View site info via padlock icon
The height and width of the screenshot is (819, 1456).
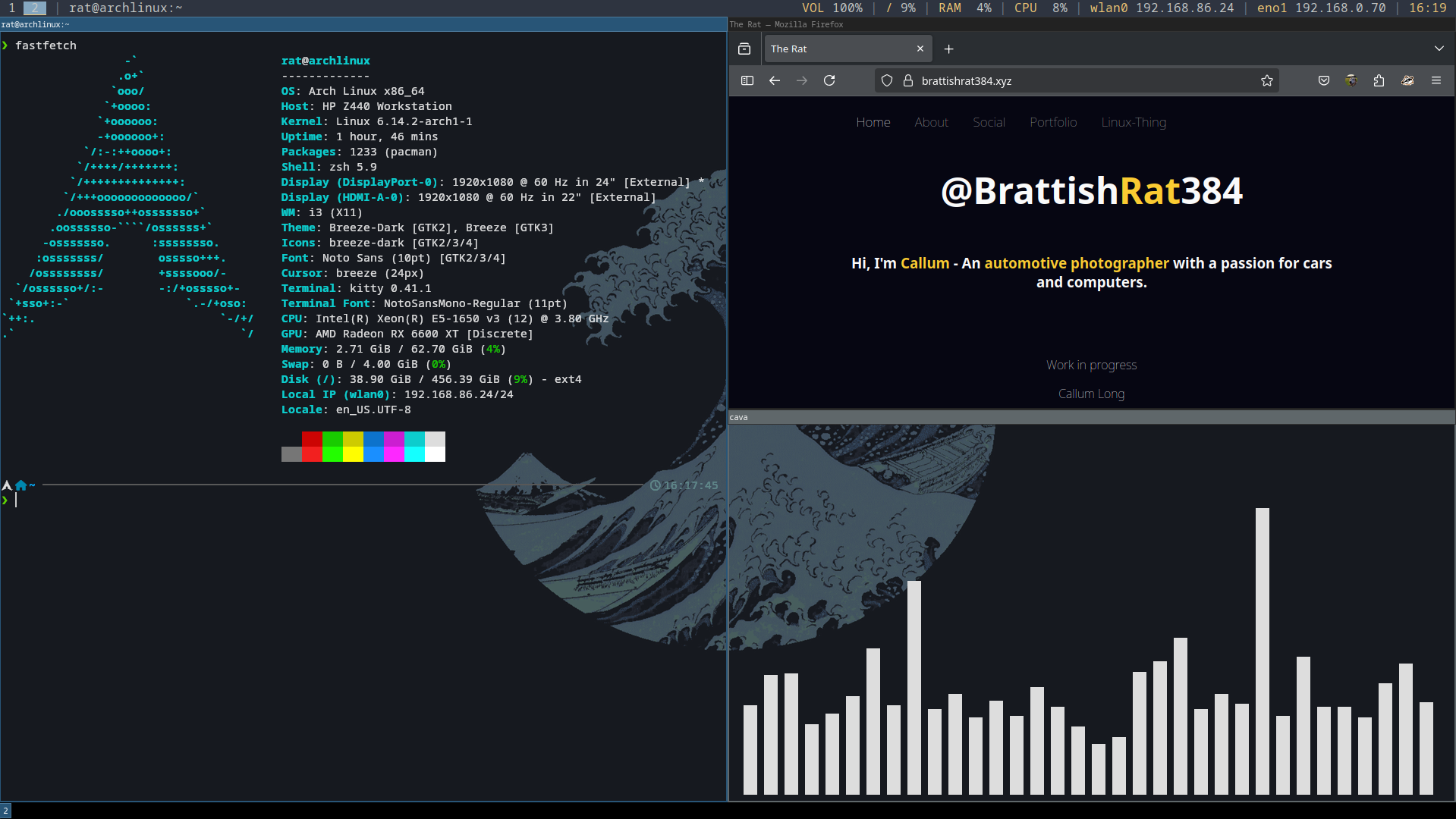907,80
